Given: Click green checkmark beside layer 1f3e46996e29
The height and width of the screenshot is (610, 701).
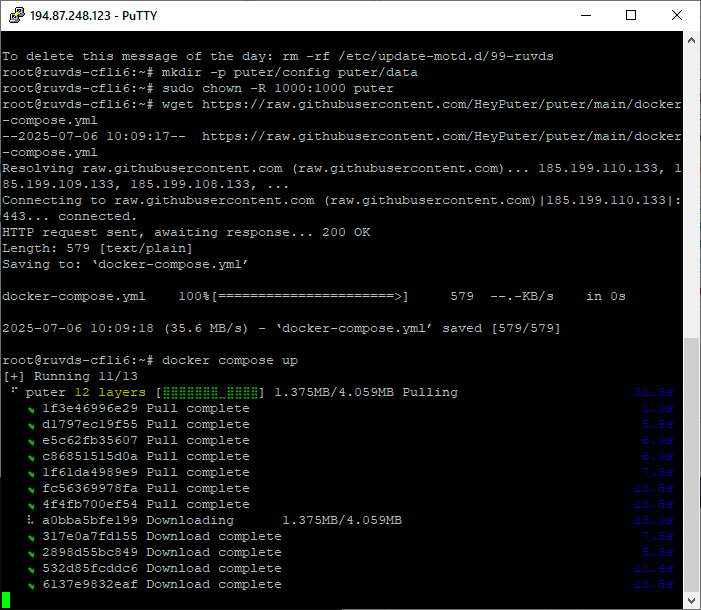Looking at the screenshot, I should point(31,409).
